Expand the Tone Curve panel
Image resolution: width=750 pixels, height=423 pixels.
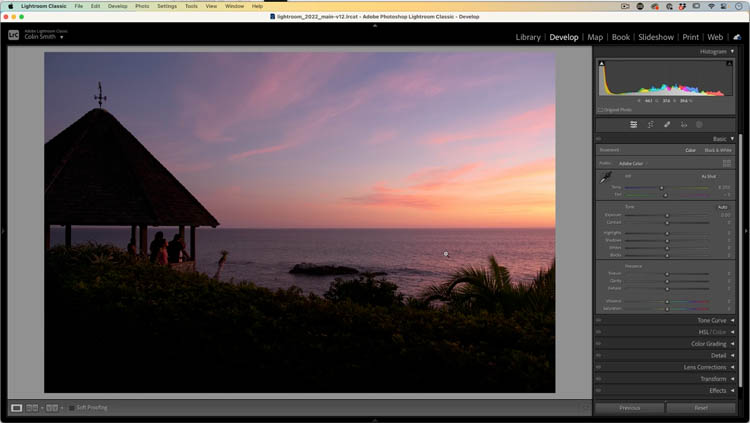[x=731, y=320]
